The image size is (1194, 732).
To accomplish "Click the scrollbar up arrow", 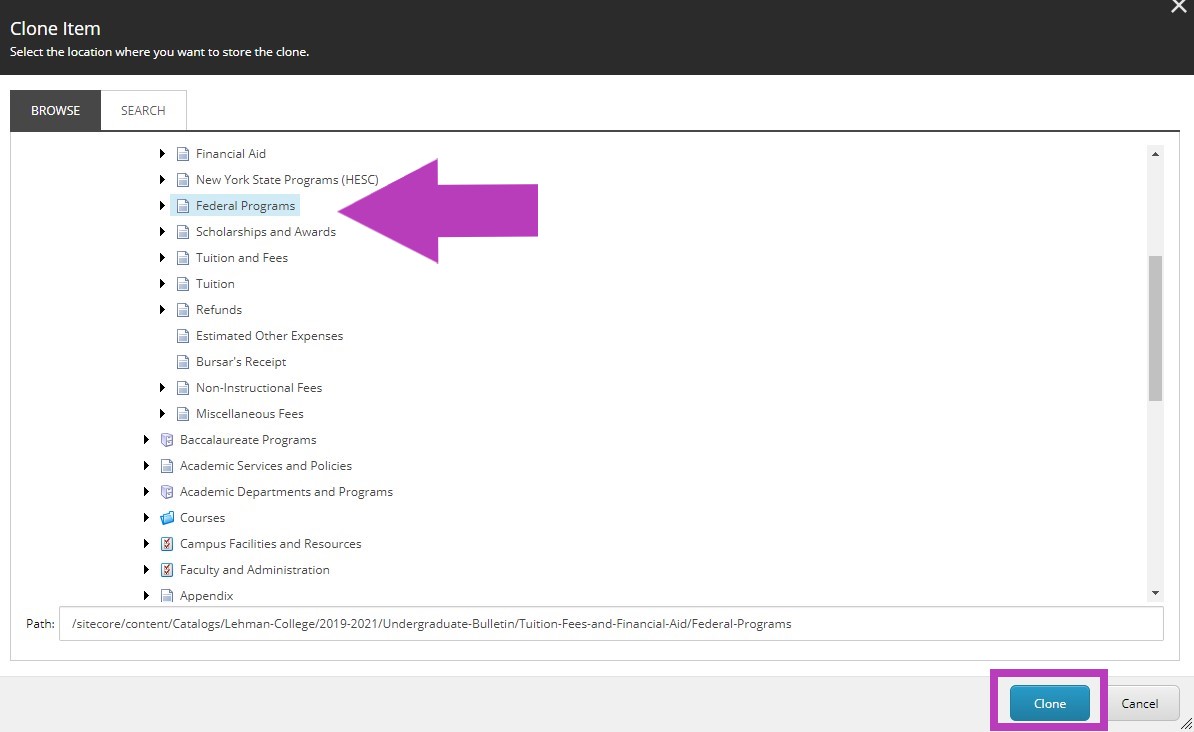I will 1155,154.
